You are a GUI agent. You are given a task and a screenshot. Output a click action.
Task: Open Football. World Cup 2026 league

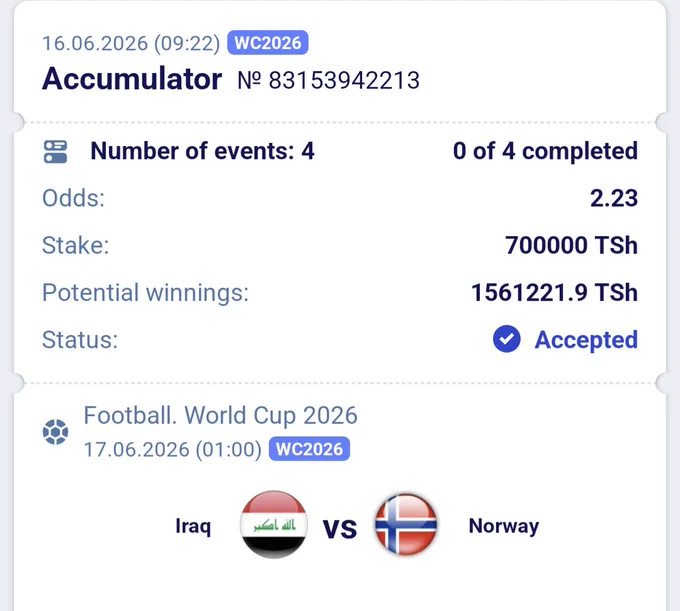pyautogui.click(x=220, y=415)
